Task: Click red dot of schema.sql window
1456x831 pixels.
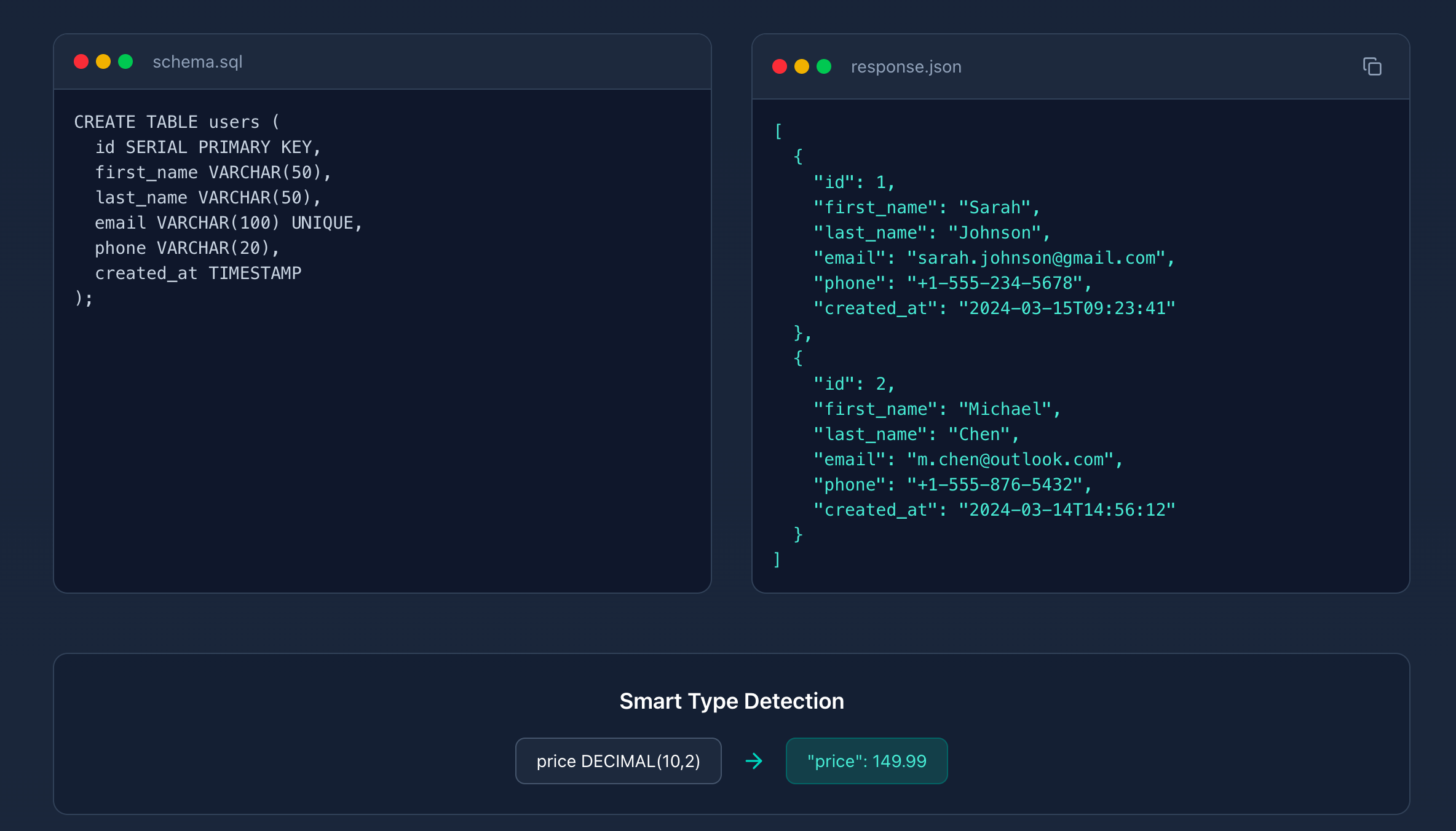Action: click(81, 61)
